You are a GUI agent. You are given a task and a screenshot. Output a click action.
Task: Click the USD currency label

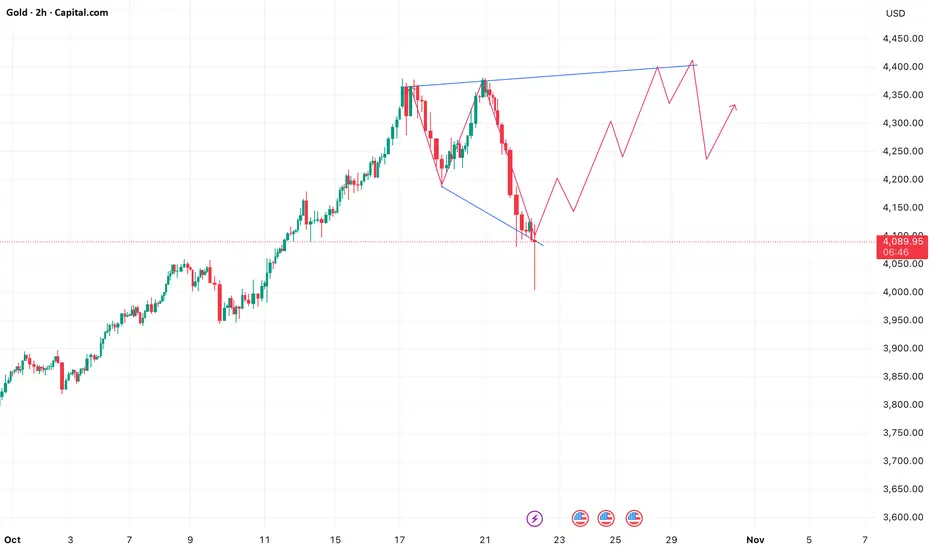click(895, 14)
